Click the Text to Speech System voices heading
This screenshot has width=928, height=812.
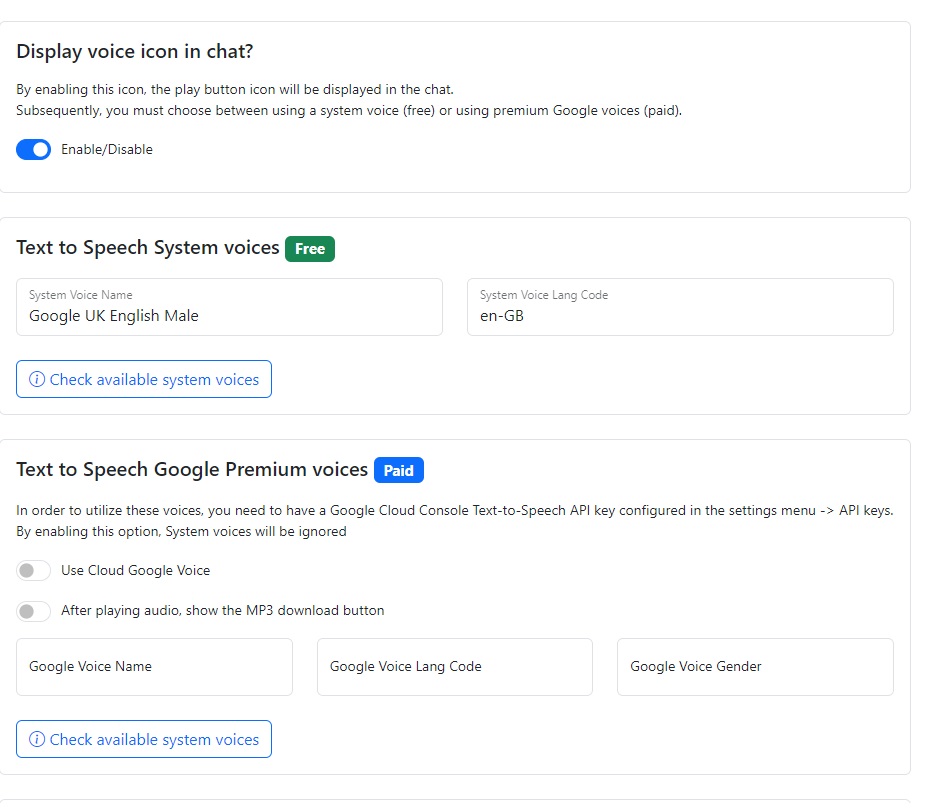point(148,248)
